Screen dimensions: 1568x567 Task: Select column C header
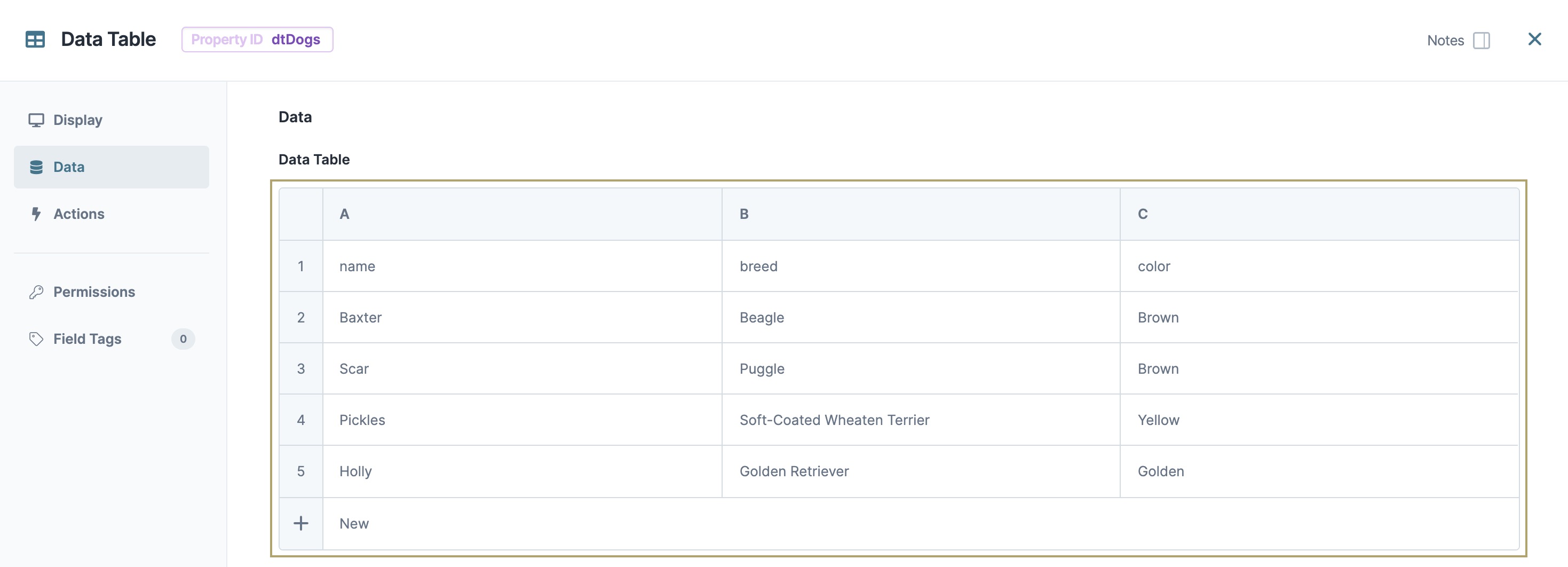1319,214
